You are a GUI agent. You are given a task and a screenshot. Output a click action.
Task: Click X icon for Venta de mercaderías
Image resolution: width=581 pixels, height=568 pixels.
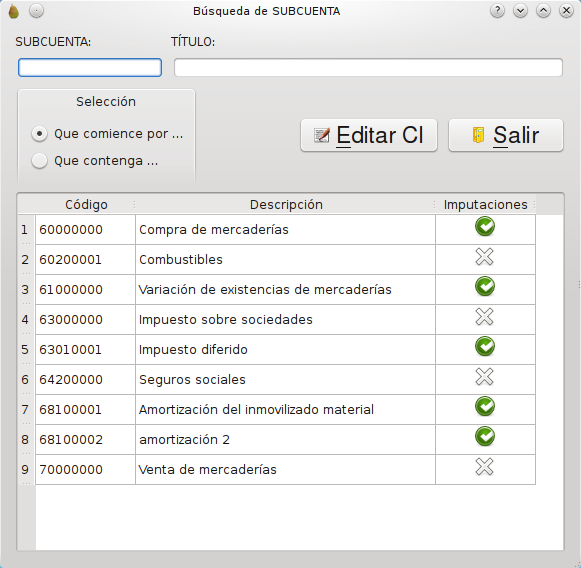[485, 466]
